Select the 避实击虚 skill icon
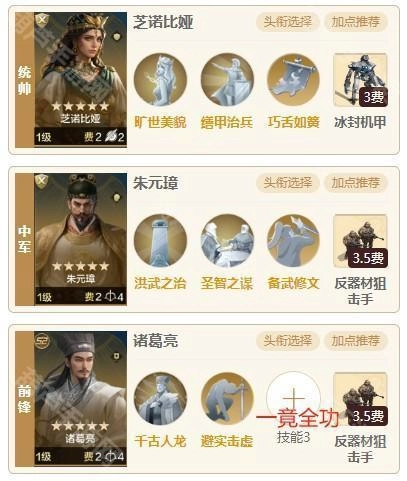Screen dimensions: 407x481 [x=227, y=399]
